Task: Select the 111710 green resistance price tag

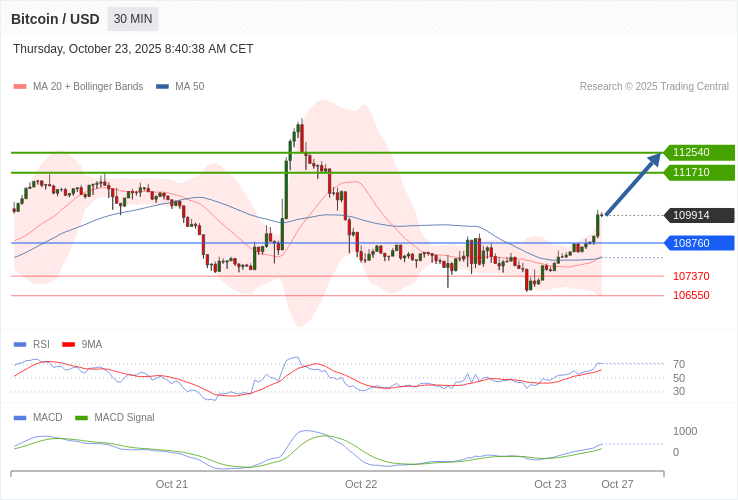Action: point(698,172)
